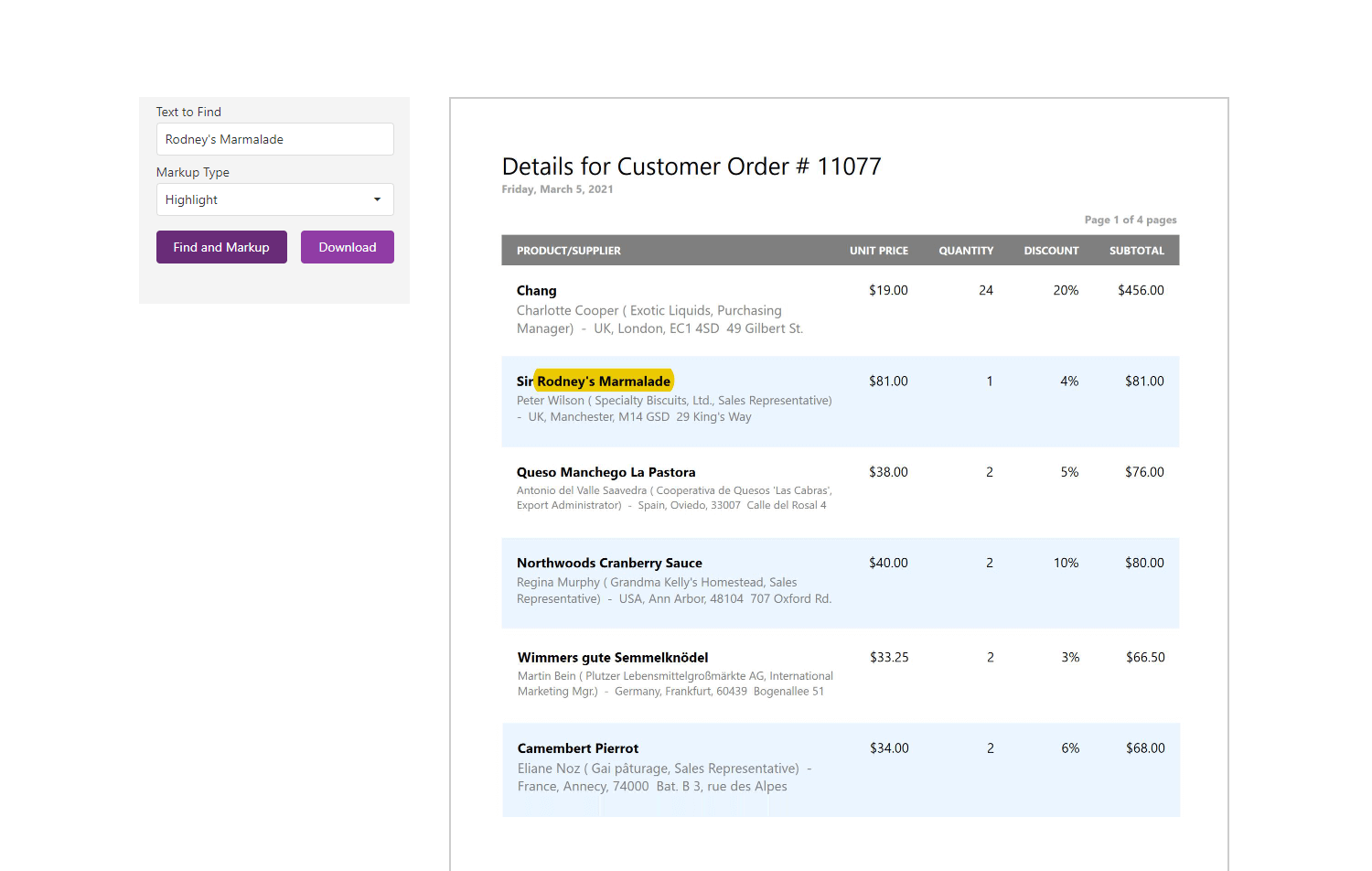Image resolution: width=1372 pixels, height=871 pixels.
Task: Click the highlighted Rodney's Marmalade text
Action: coord(604,381)
